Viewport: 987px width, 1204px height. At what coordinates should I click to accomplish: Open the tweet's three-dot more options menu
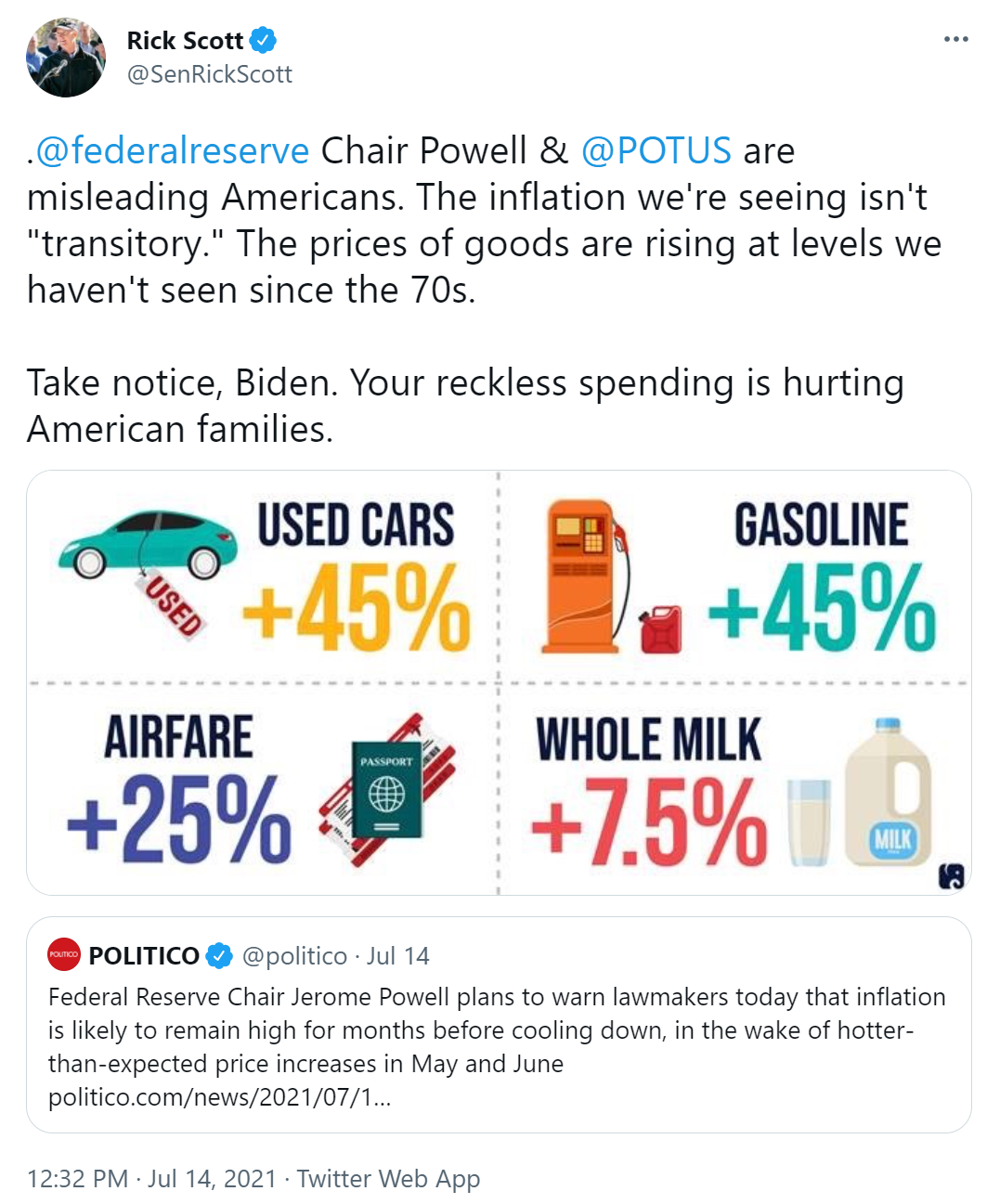pyautogui.click(x=955, y=40)
